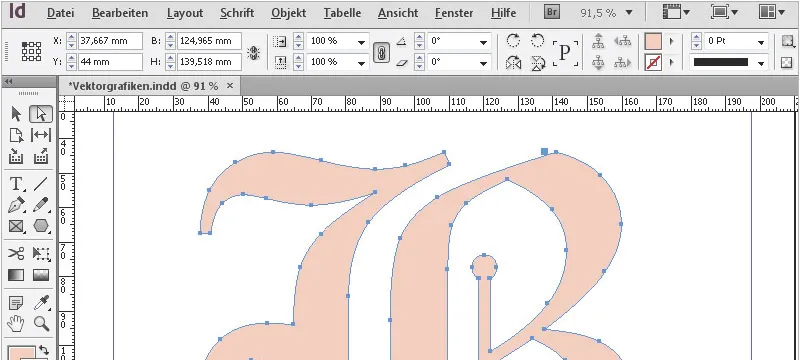Select the Direct Selection tool
The width and height of the screenshot is (800, 360).
point(41,114)
